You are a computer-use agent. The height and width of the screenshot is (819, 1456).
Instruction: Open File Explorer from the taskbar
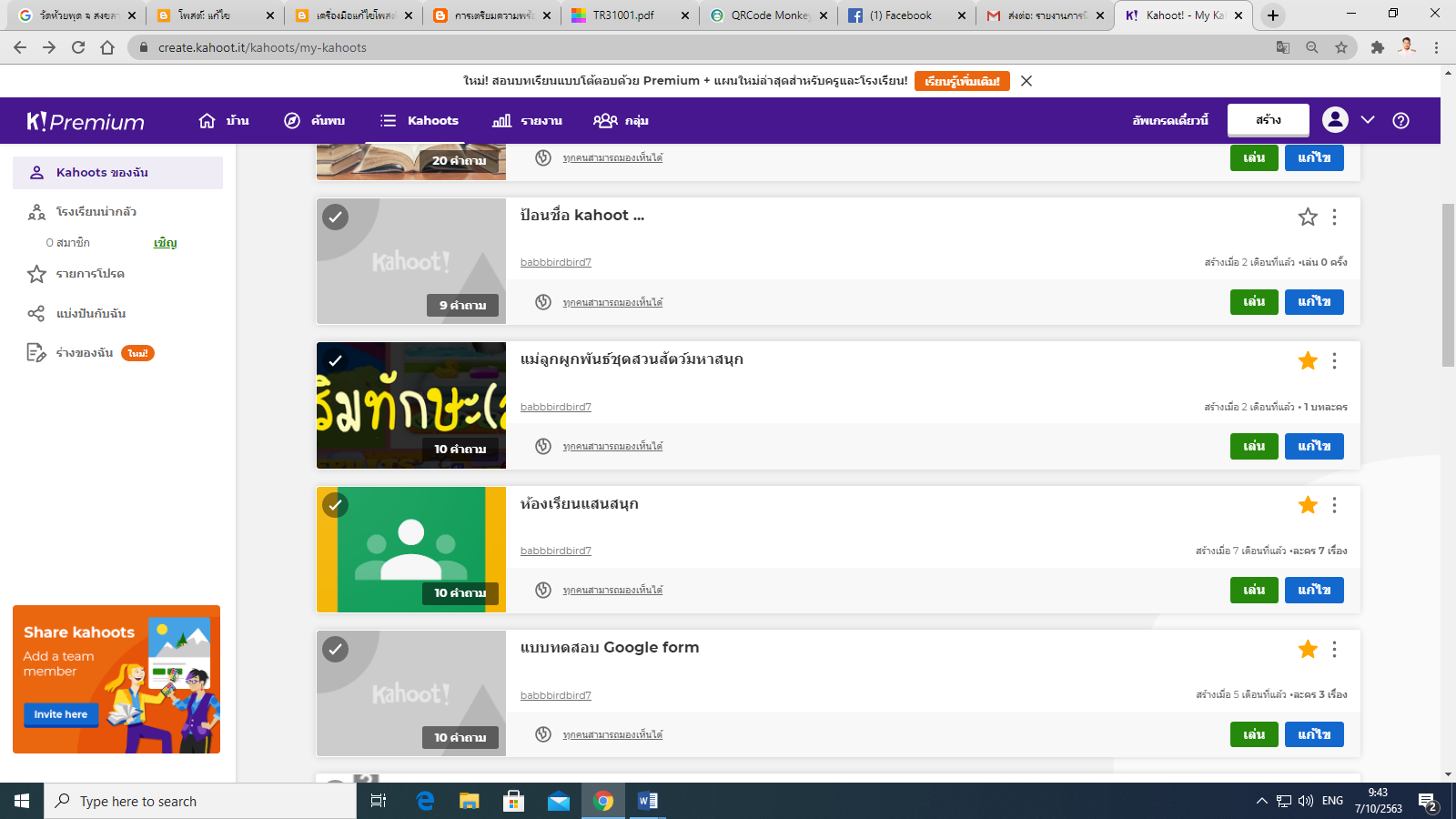(x=469, y=801)
